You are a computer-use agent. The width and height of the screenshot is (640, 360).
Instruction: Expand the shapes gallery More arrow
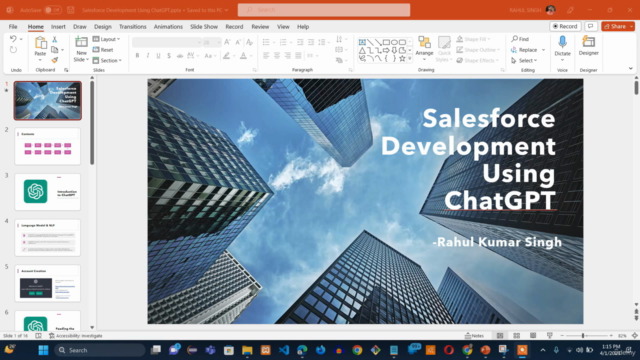pyautogui.click(x=410, y=59)
